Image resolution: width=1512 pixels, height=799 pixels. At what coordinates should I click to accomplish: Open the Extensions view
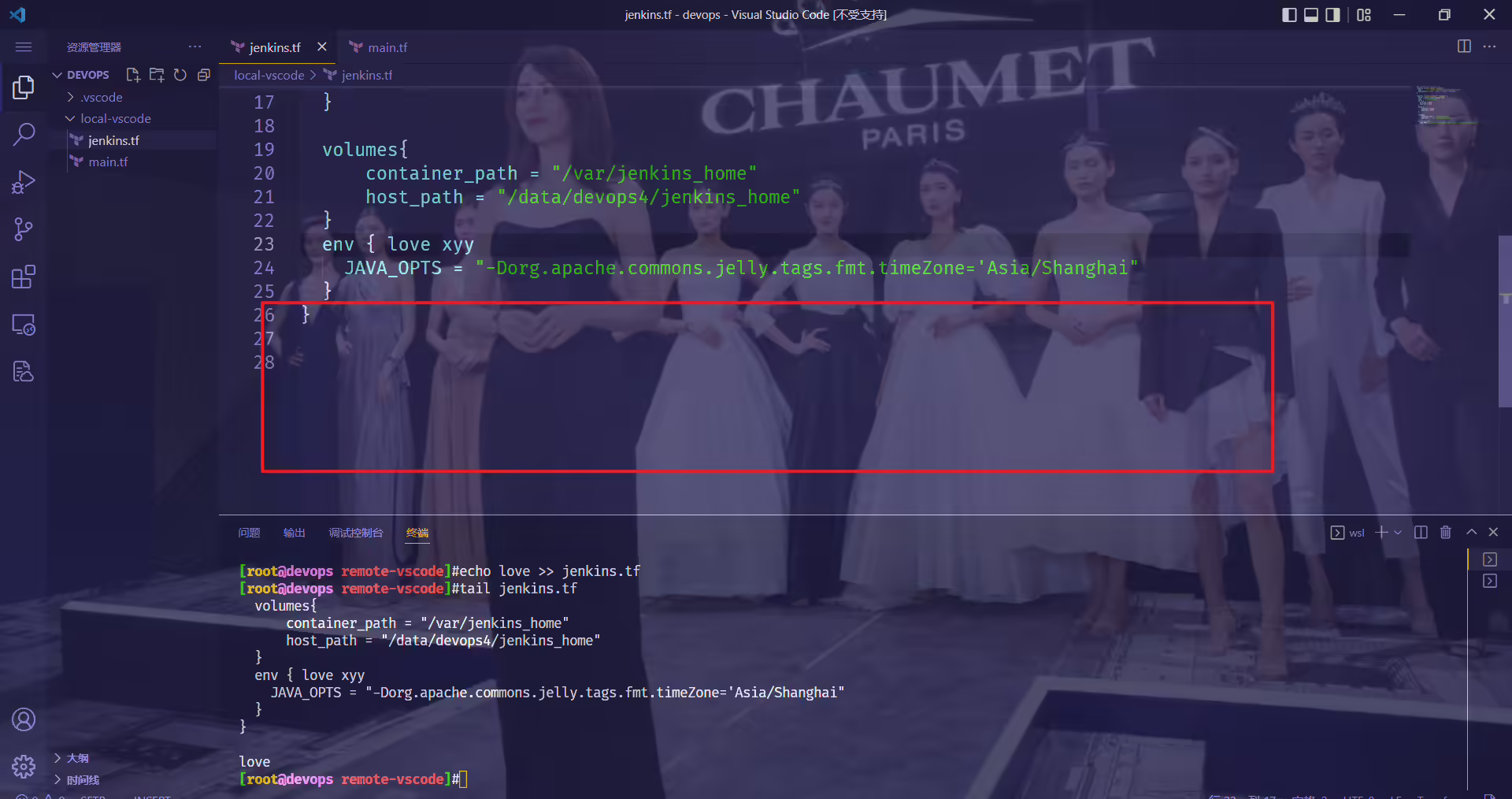pyautogui.click(x=24, y=277)
